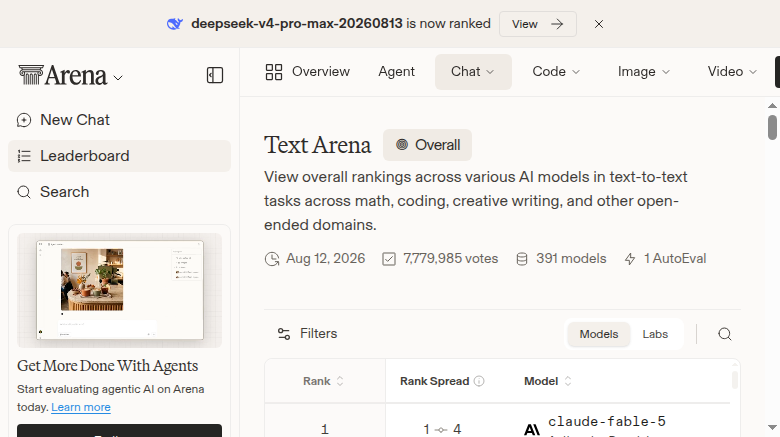780x437 pixels.
Task: Click the sidebar Search magnifier icon
Action: 24,192
